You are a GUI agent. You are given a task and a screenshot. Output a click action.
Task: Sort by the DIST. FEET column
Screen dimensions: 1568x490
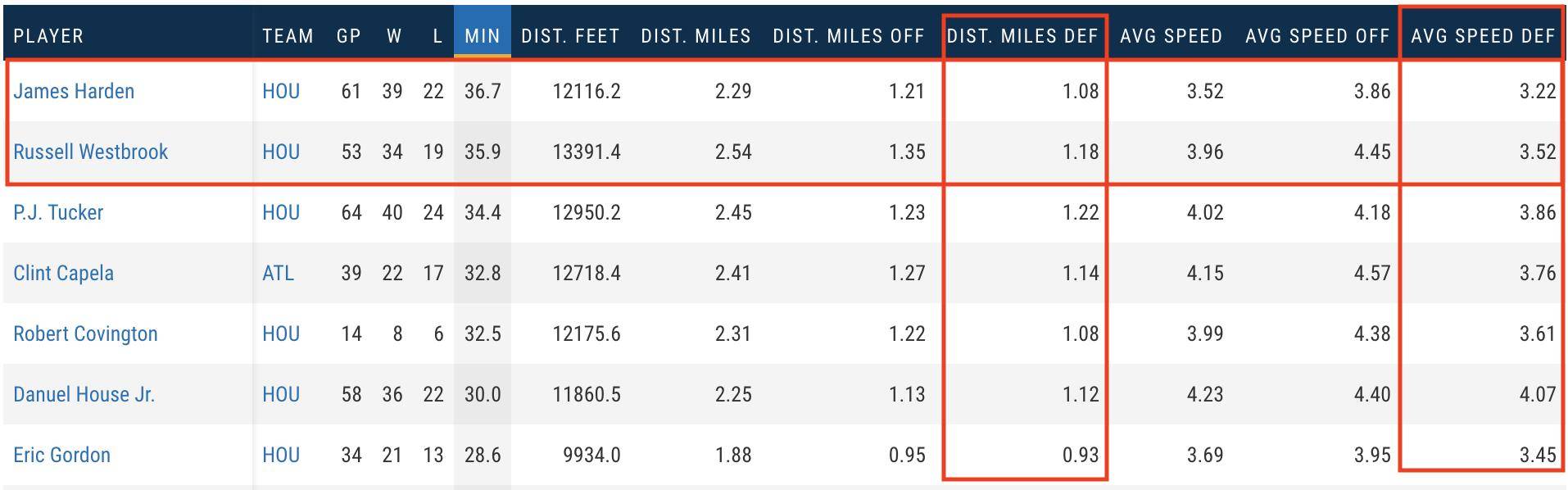(x=570, y=36)
